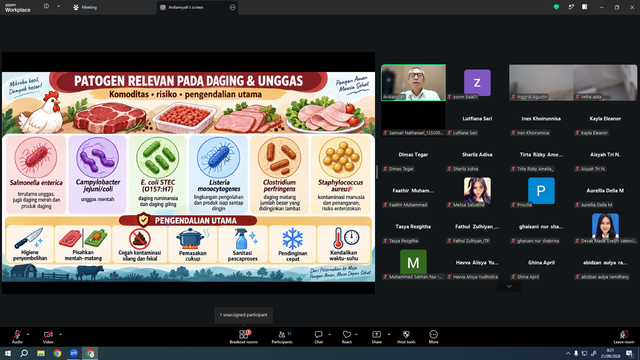
Task: Show next page of participant gallery
Action: [x=509, y=286]
